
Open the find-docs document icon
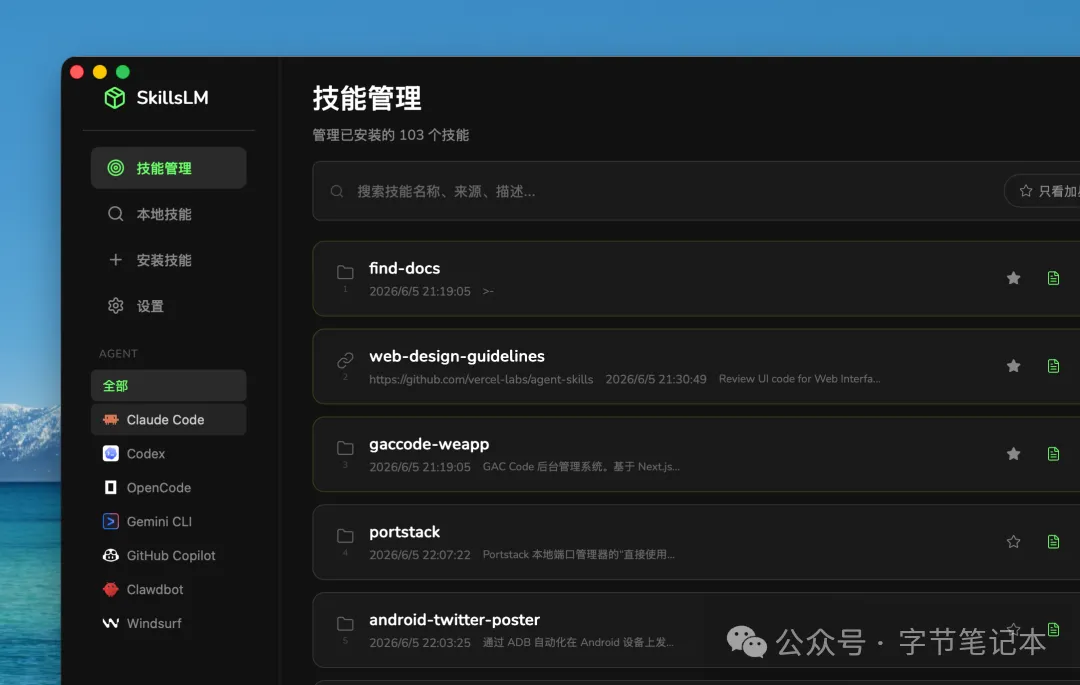coord(1053,278)
